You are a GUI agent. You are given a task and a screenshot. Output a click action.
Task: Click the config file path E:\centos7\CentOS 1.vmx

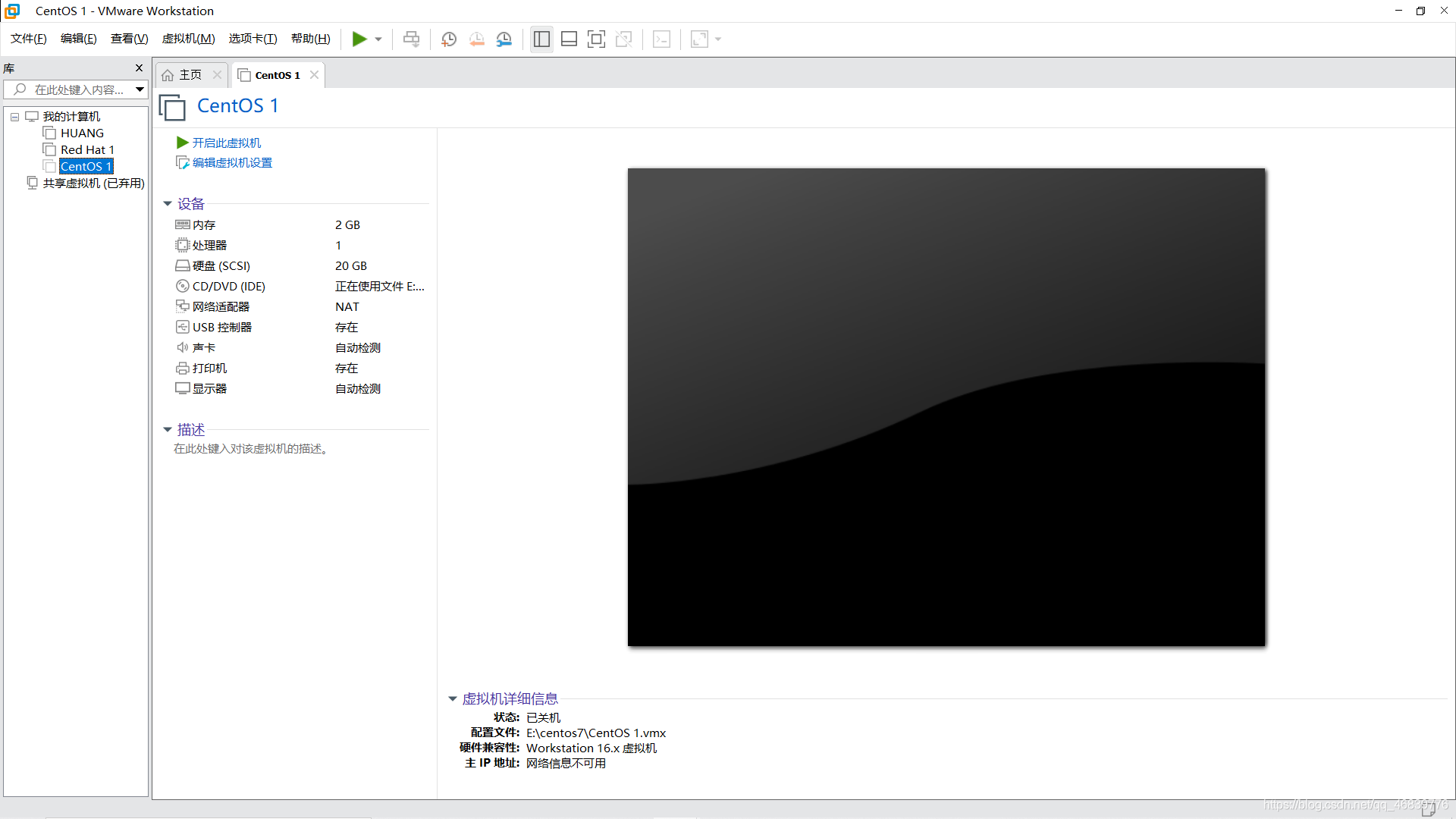pyautogui.click(x=596, y=733)
